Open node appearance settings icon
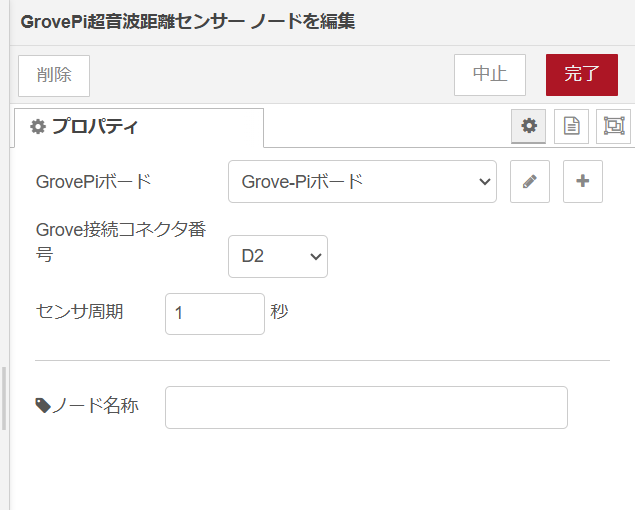Screen dimensions: 635x510 pyautogui.click(x=614, y=126)
